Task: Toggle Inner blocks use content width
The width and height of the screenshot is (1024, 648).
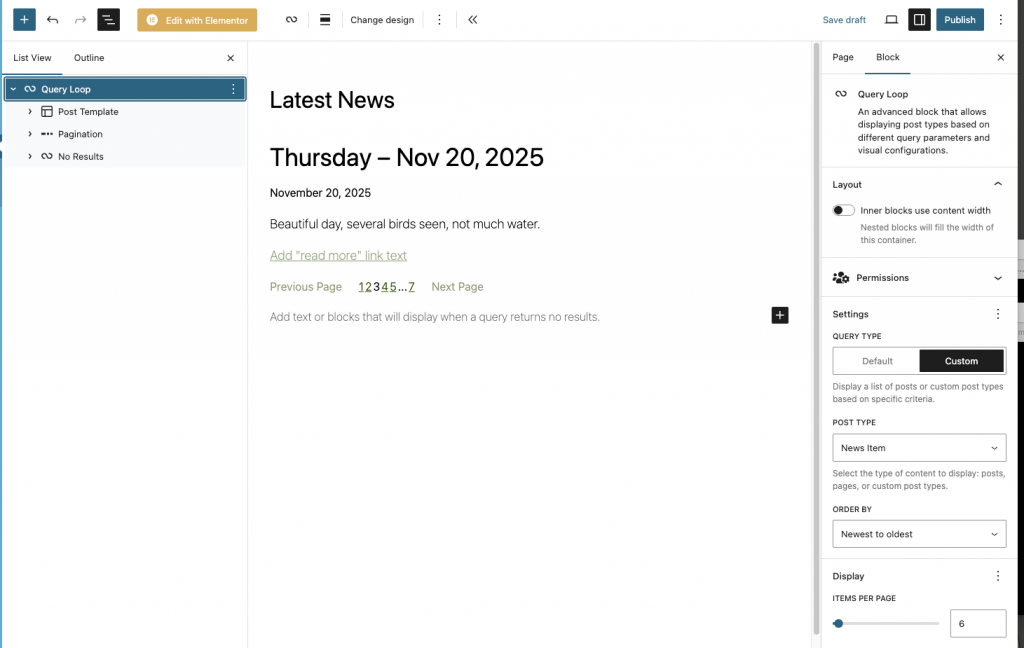Action: 844,211
